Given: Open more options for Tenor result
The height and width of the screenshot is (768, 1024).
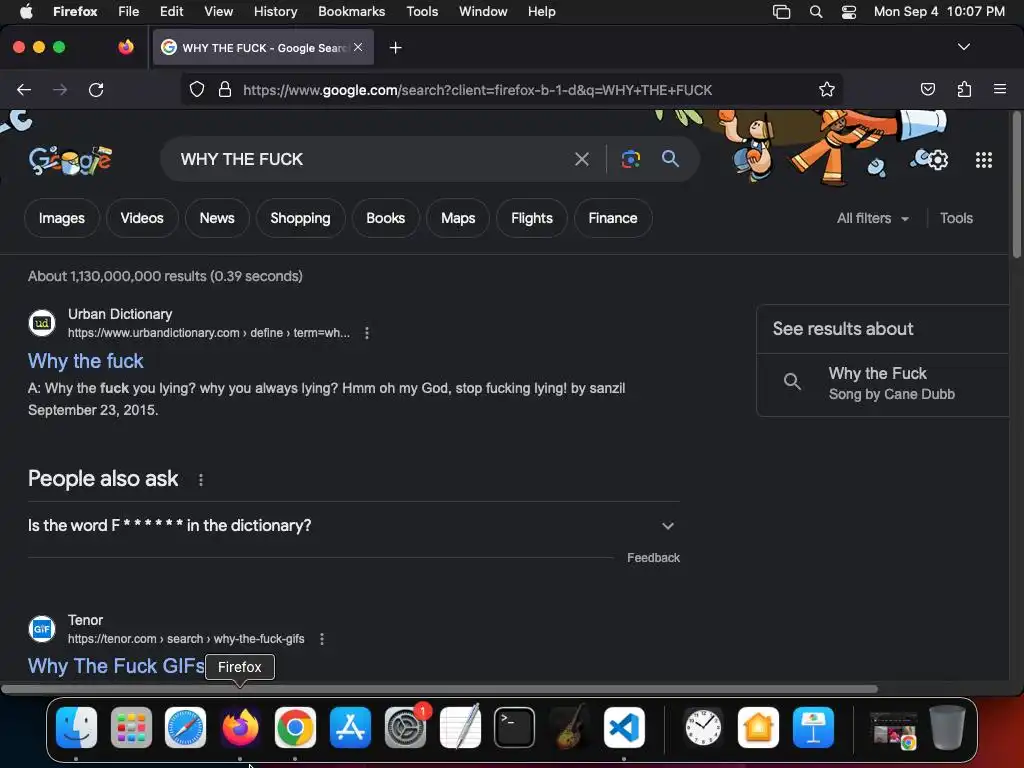Looking at the screenshot, I should point(321,639).
